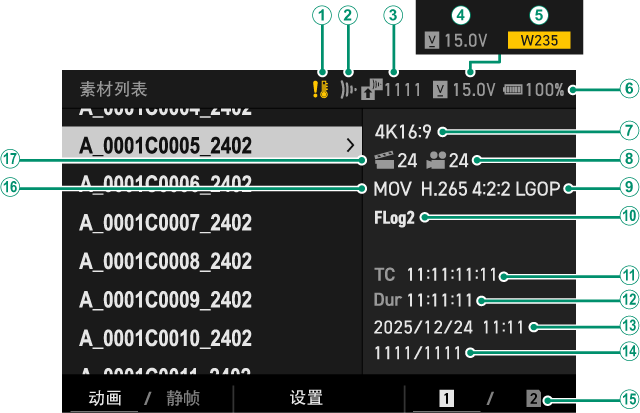This screenshot has width=640, height=413.
Task: Select clip A_0001C0010_2402 in list
Action: [x=212, y=338]
